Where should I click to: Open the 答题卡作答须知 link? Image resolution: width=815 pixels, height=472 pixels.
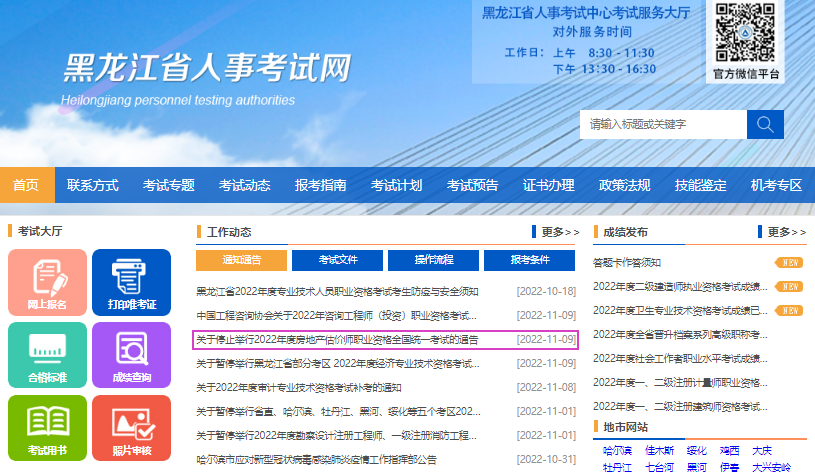pos(627,263)
